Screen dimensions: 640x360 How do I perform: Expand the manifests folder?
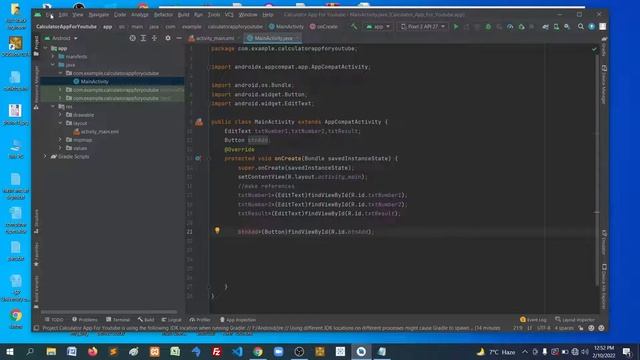pyautogui.click(x=53, y=56)
